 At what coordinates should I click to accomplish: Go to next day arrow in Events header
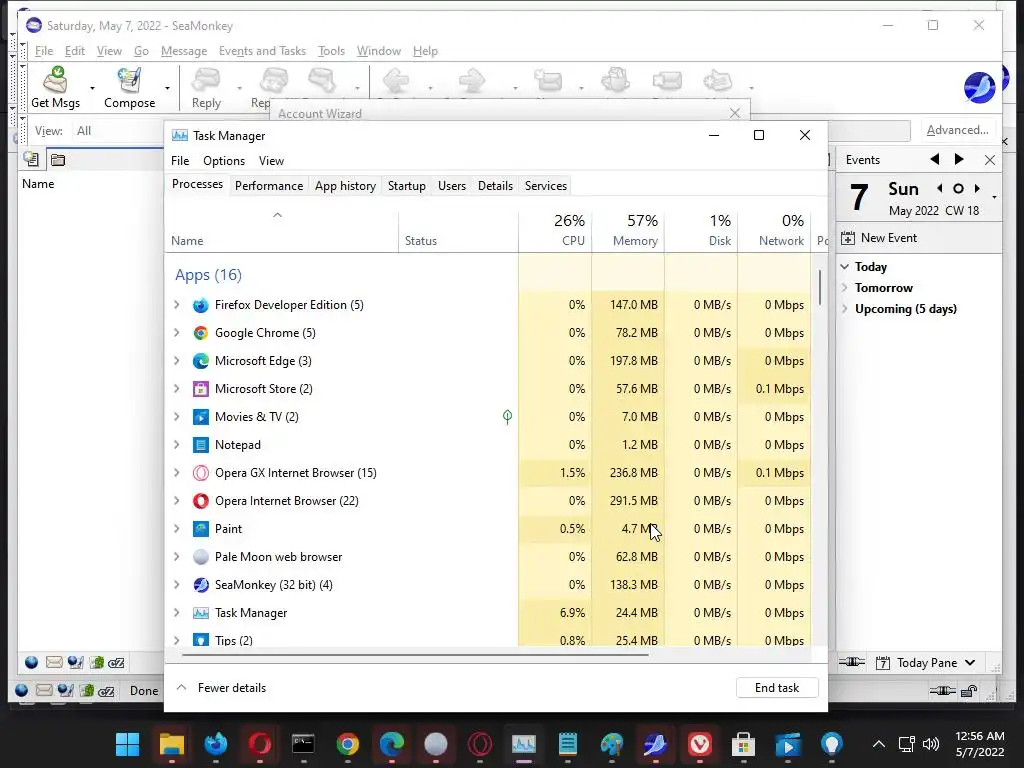[959, 159]
